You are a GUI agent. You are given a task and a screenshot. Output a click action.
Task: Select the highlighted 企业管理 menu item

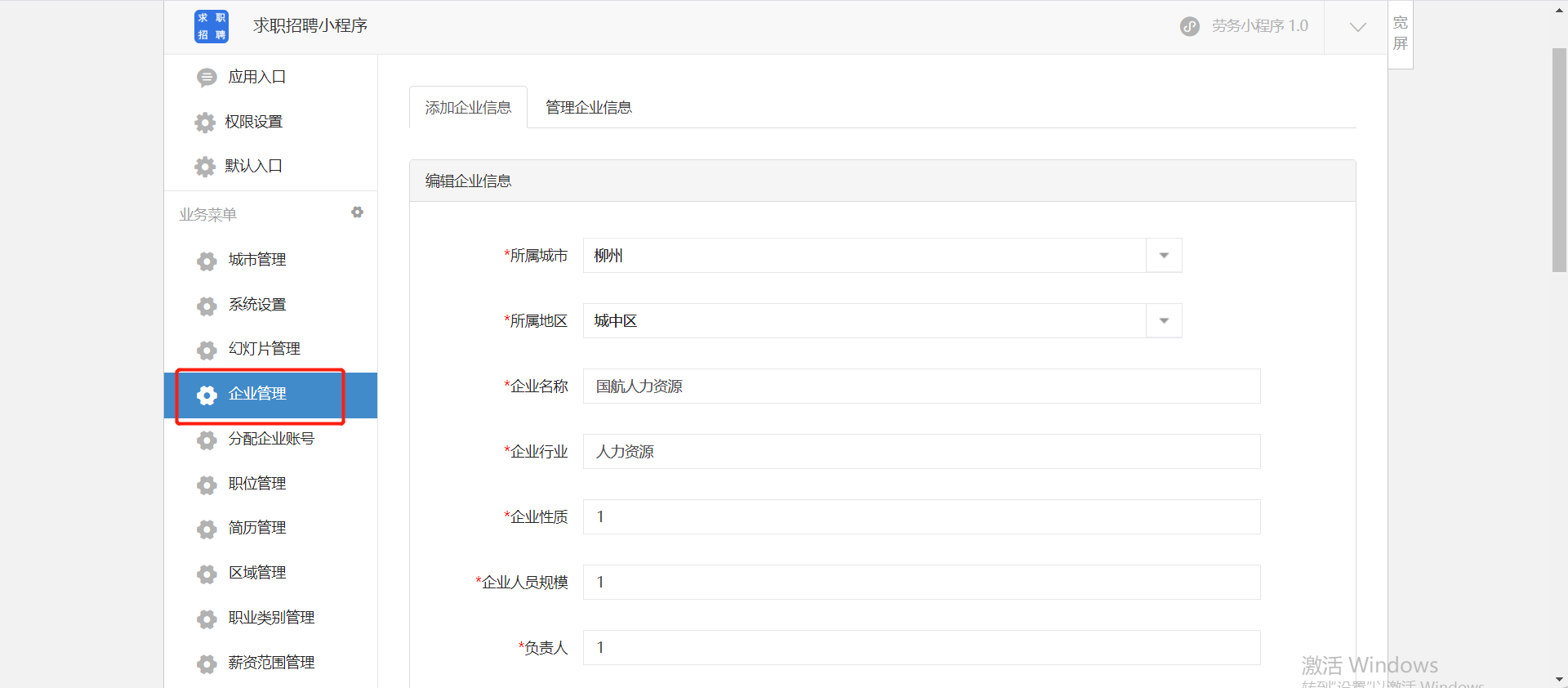click(x=270, y=395)
